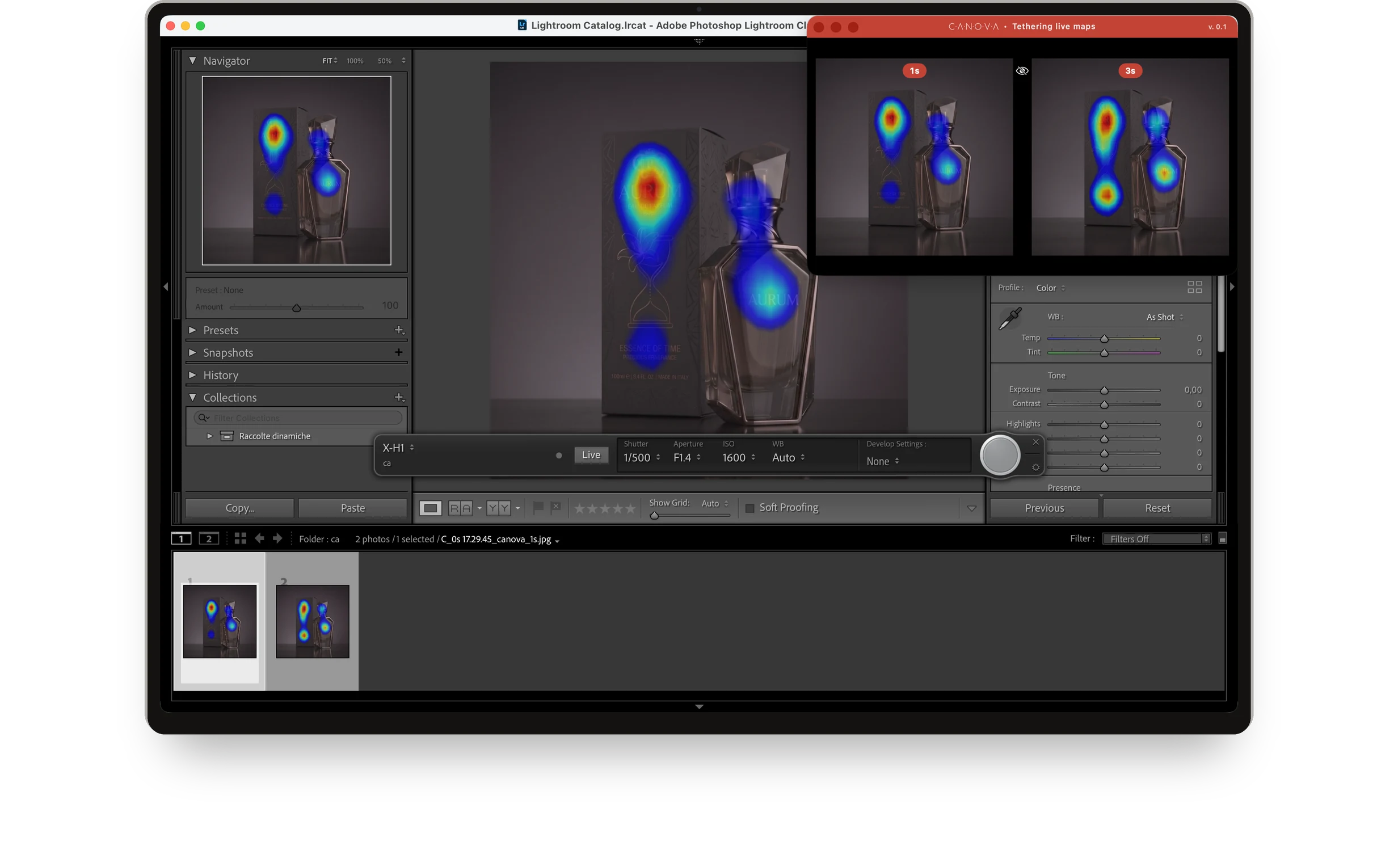Click the Paste button
This screenshot has height=868, width=1398.
pos(352,508)
